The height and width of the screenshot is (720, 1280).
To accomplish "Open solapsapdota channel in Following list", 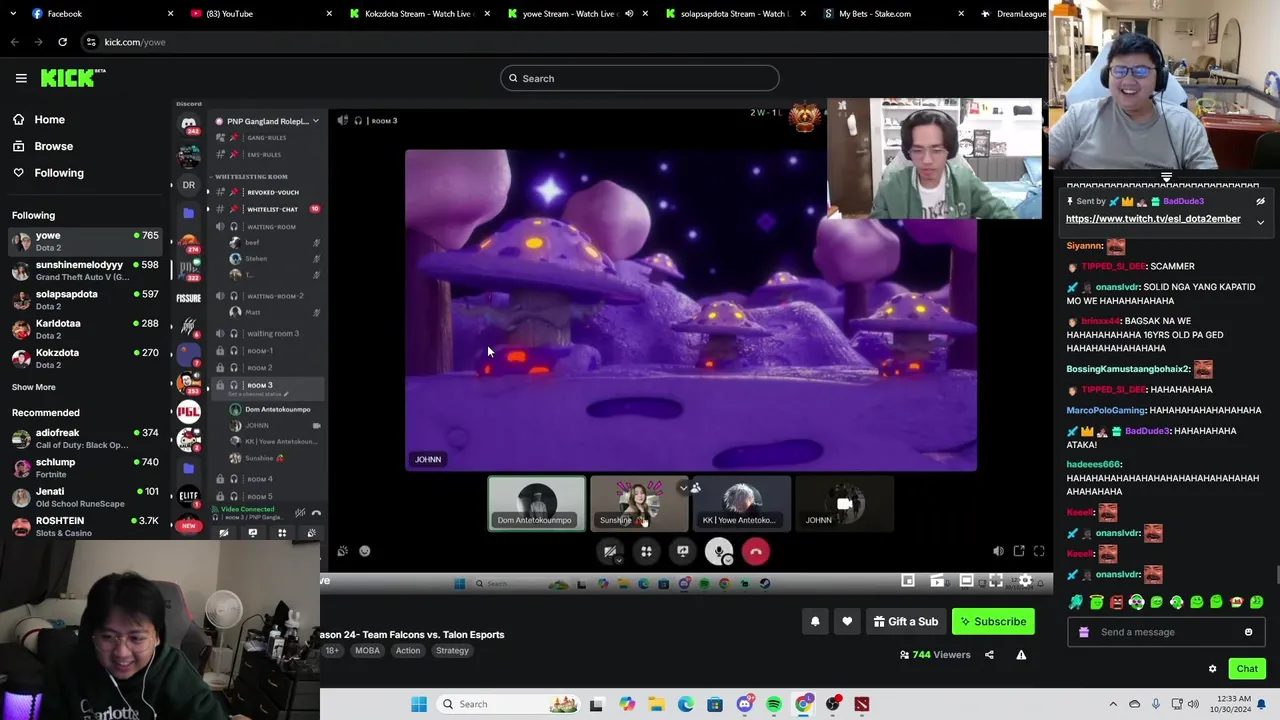I will [85, 300].
